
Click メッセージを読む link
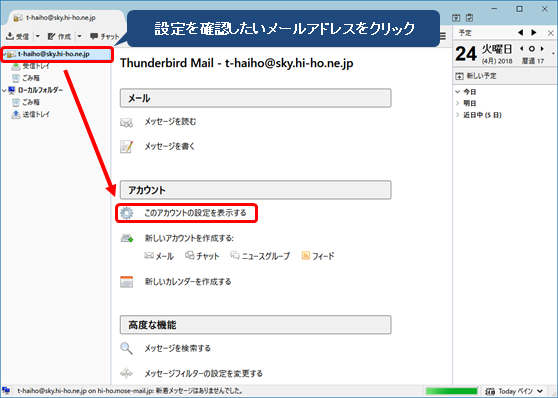pyautogui.click(x=170, y=122)
